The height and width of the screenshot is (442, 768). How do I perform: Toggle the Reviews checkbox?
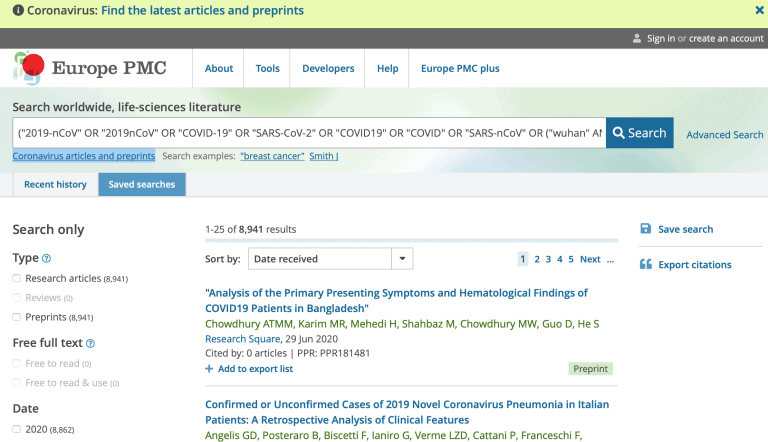tap(17, 297)
